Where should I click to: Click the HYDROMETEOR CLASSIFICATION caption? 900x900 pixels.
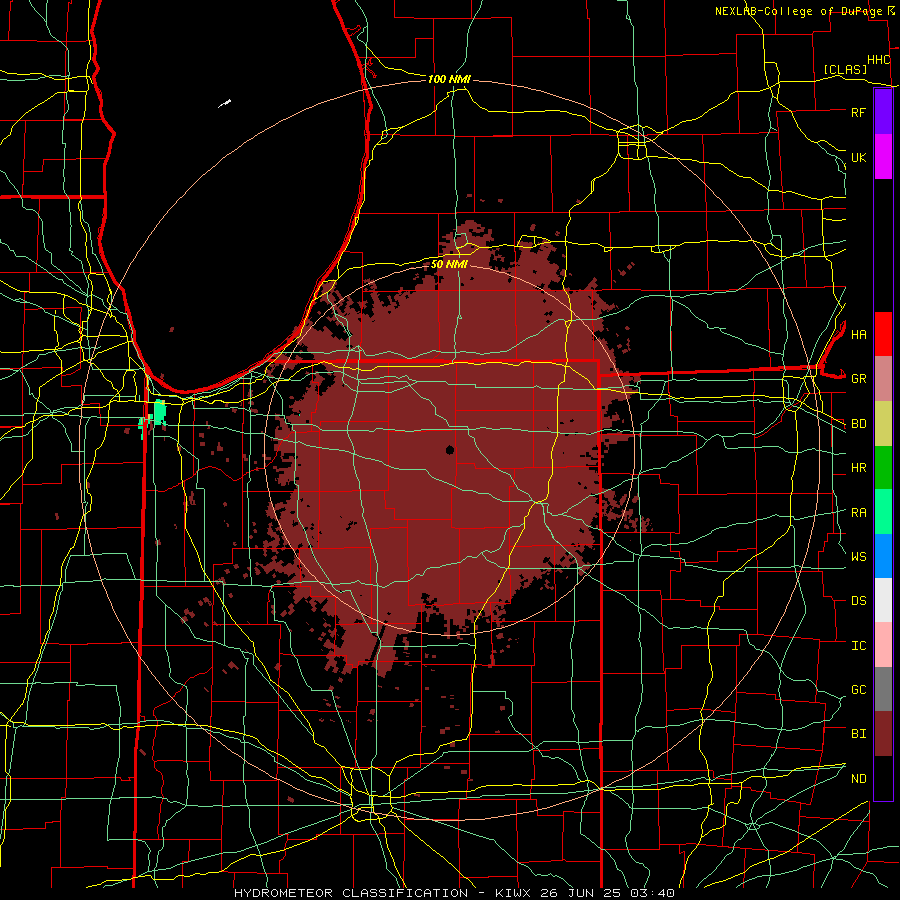(x=351, y=893)
